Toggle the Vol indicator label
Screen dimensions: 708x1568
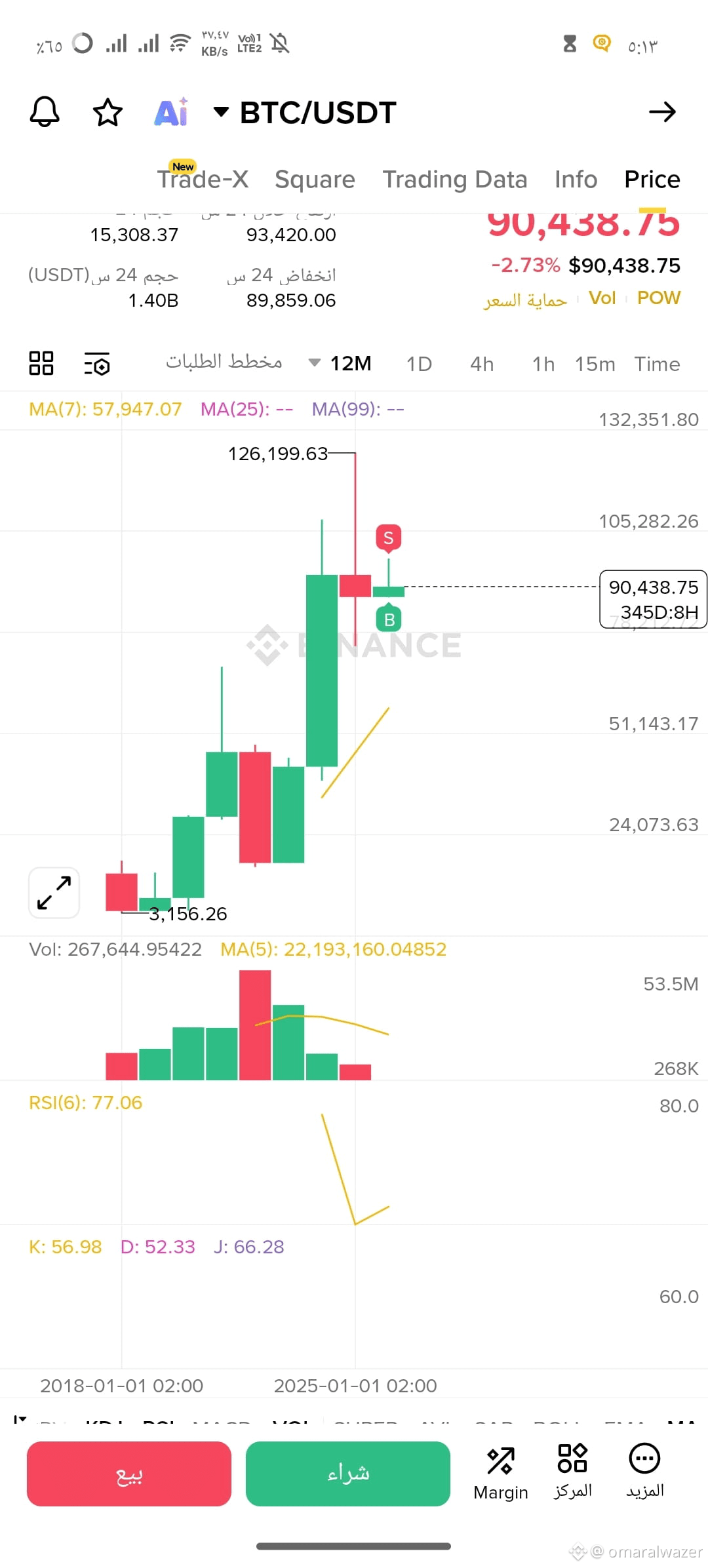coord(602,298)
